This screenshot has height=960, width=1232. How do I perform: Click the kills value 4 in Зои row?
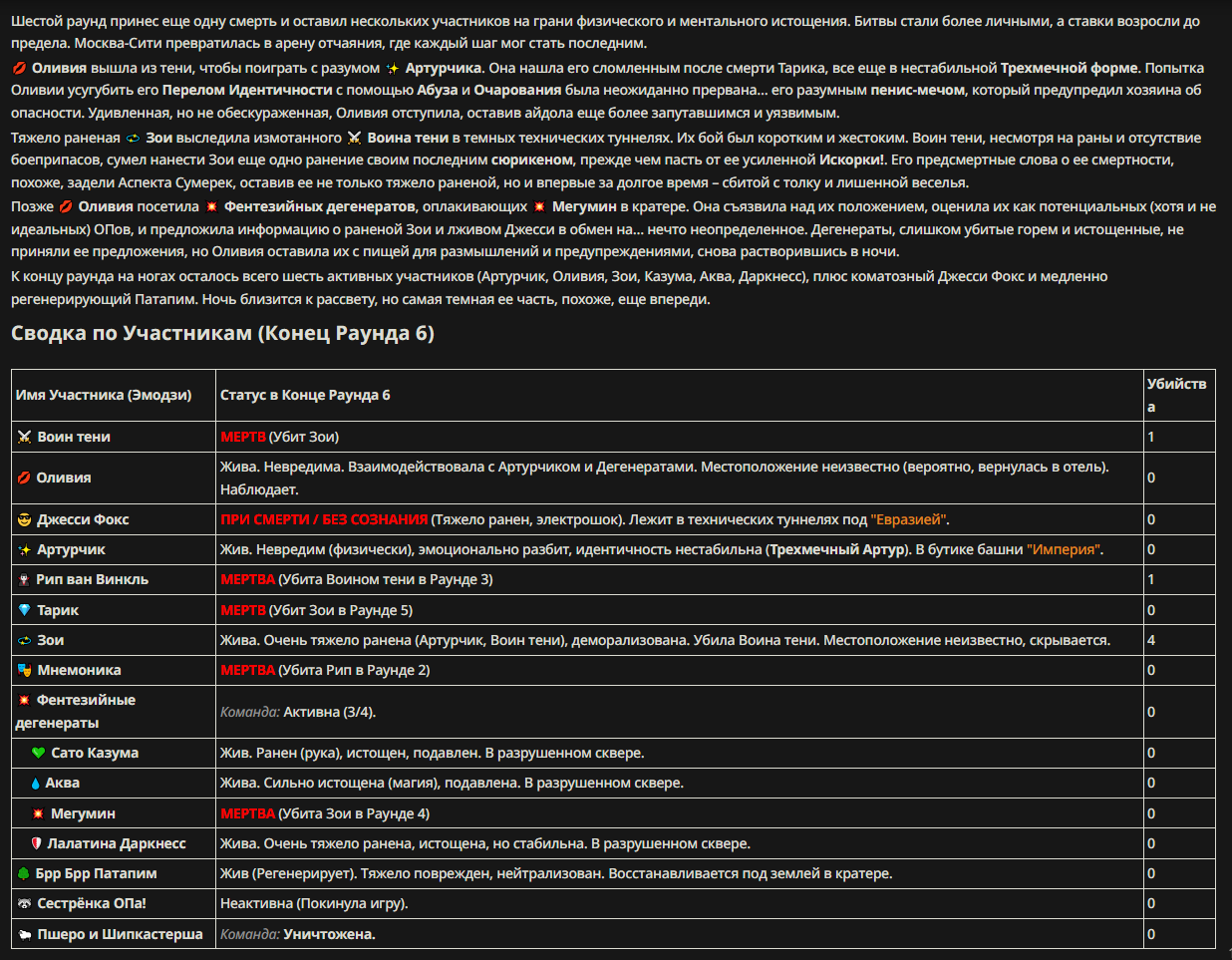point(1151,640)
